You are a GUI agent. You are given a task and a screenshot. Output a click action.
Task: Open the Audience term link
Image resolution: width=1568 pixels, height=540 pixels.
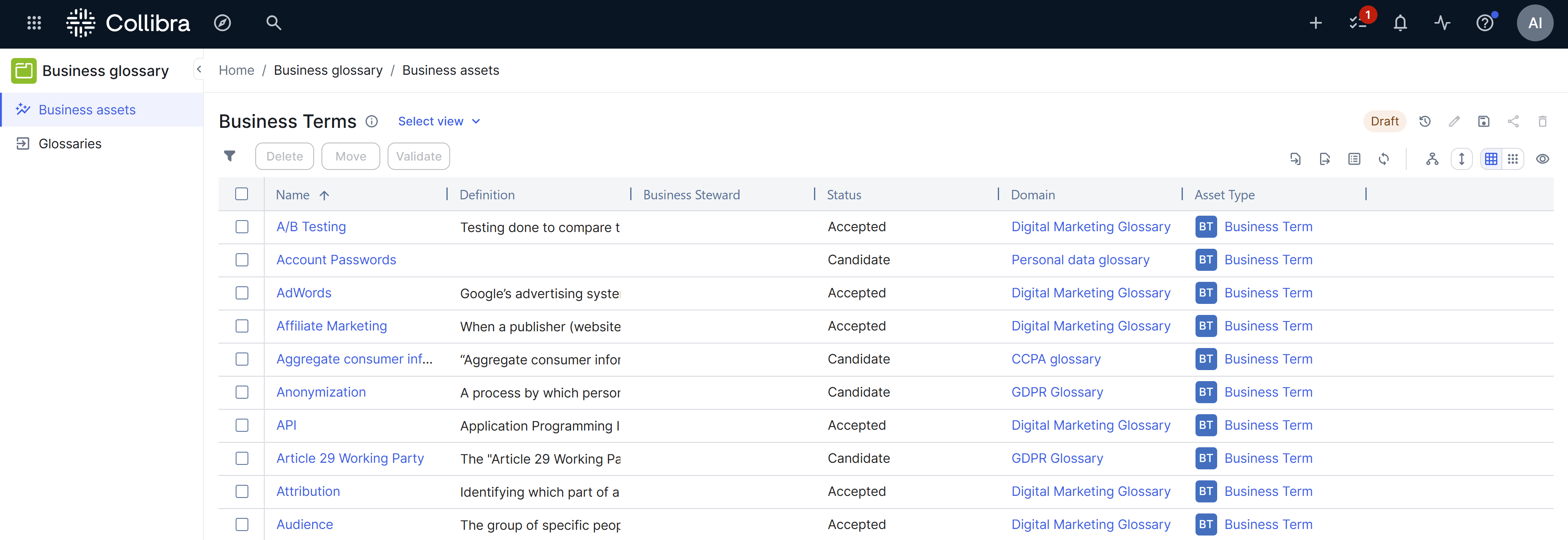coord(304,525)
